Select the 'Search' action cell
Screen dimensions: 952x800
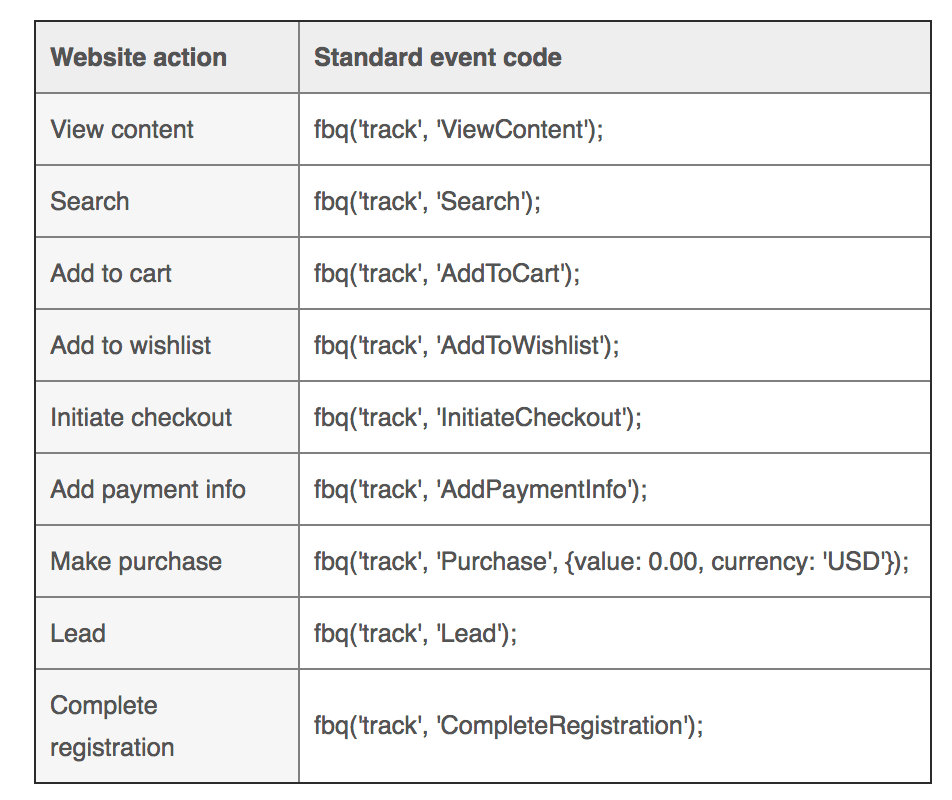click(90, 201)
